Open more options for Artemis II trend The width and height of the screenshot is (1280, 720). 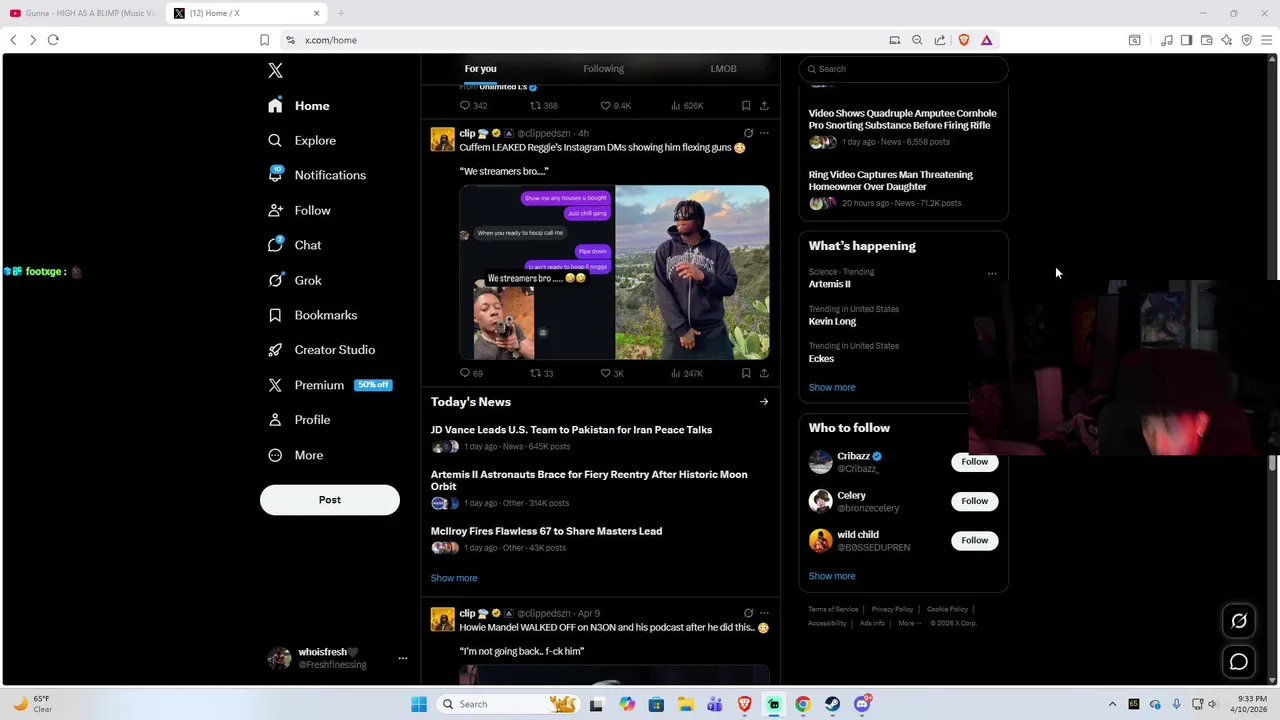[x=992, y=273]
